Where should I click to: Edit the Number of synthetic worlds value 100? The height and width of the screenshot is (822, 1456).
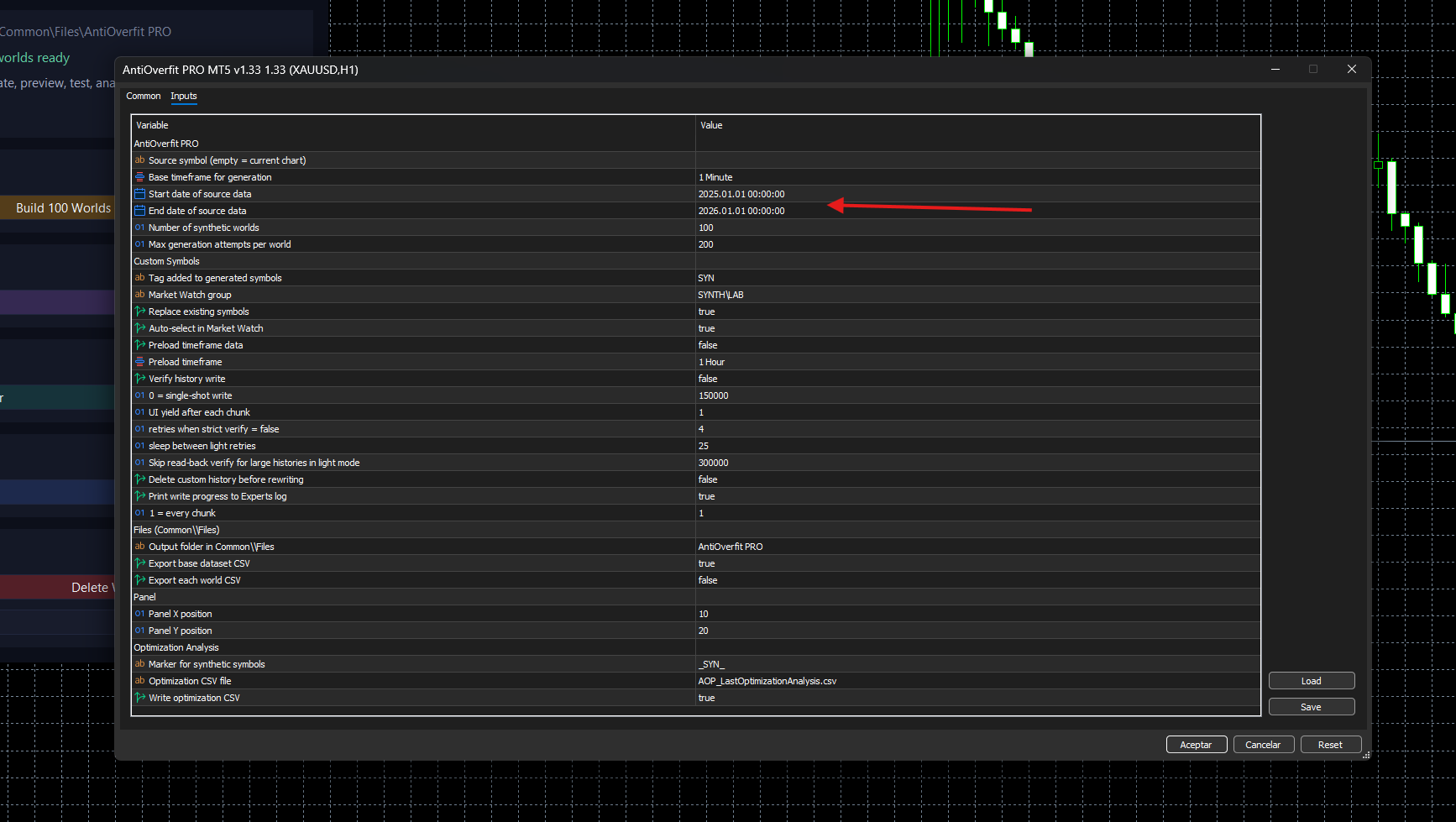pyautogui.click(x=977, y=228)
